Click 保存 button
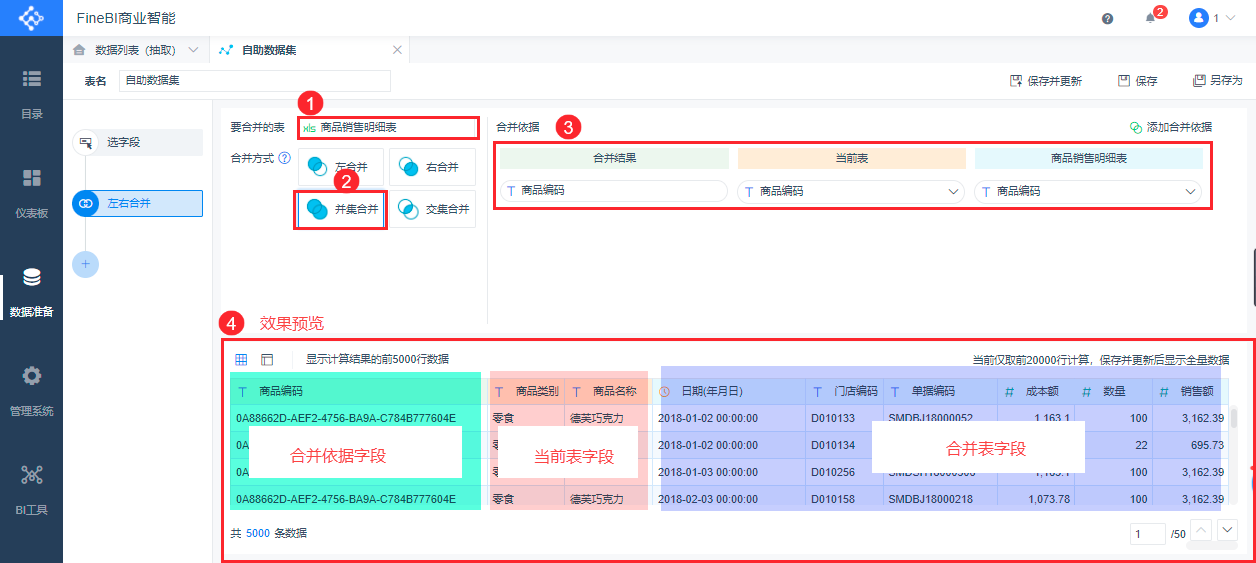1256x563 pixels. coord(1137,81)
